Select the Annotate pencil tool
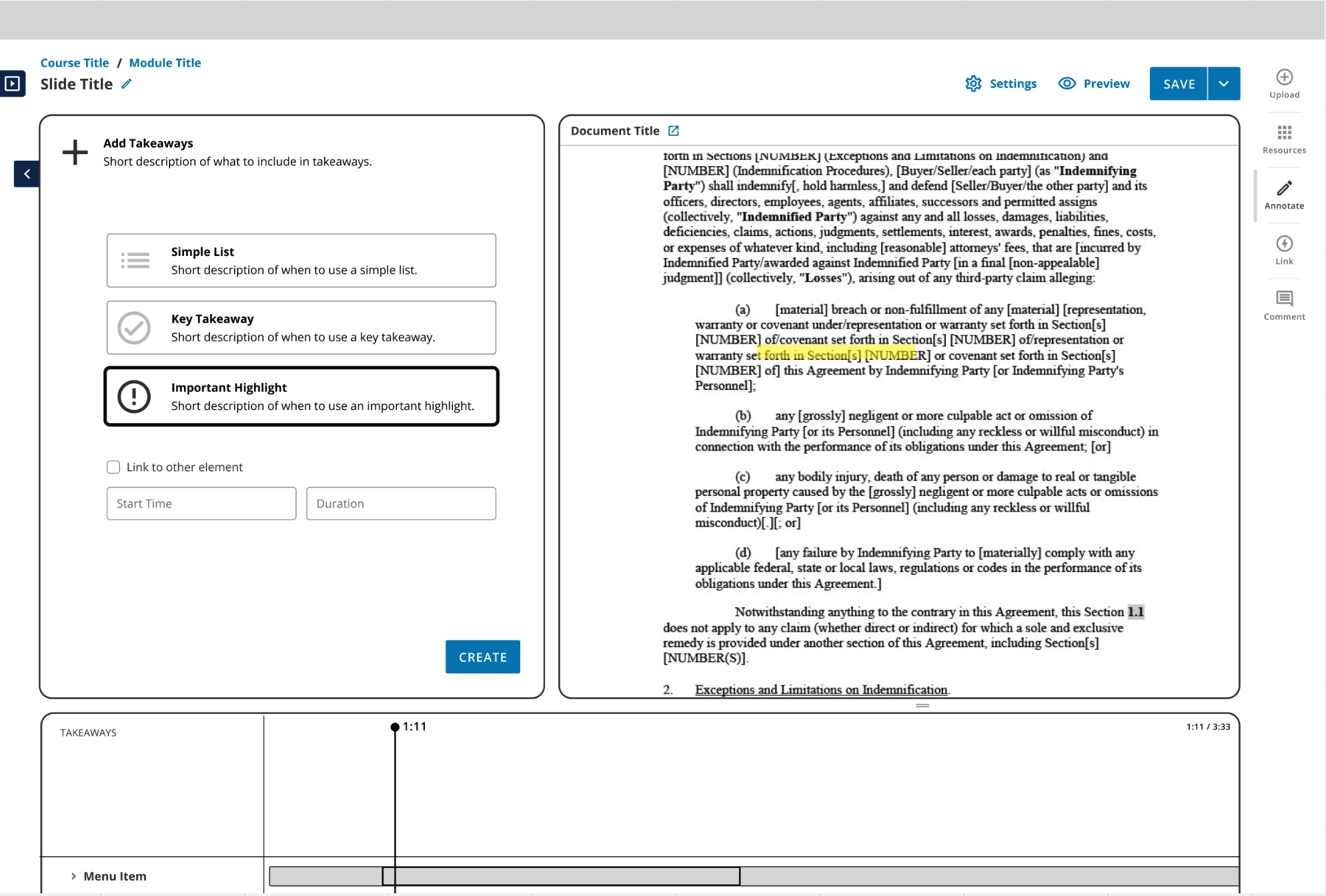Screen dimensions: 1326x896 pos(1284,189)
